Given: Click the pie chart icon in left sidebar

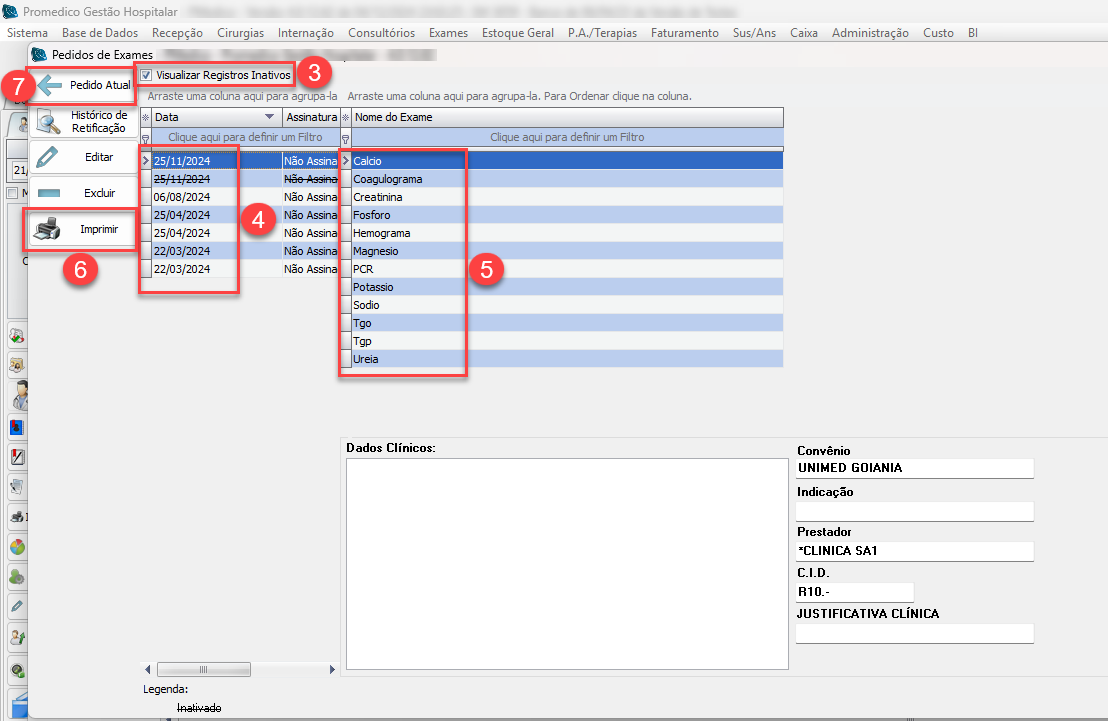Looking at the screenshot, I should (17, 547).
